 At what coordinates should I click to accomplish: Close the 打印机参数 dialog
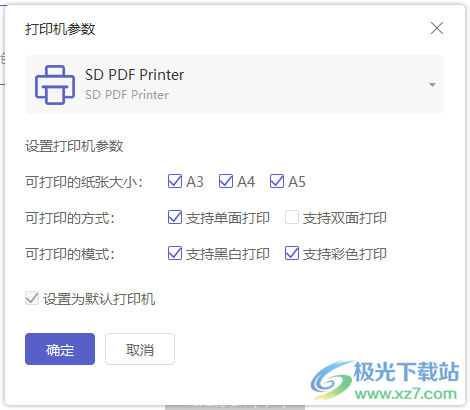pos(437,28)
